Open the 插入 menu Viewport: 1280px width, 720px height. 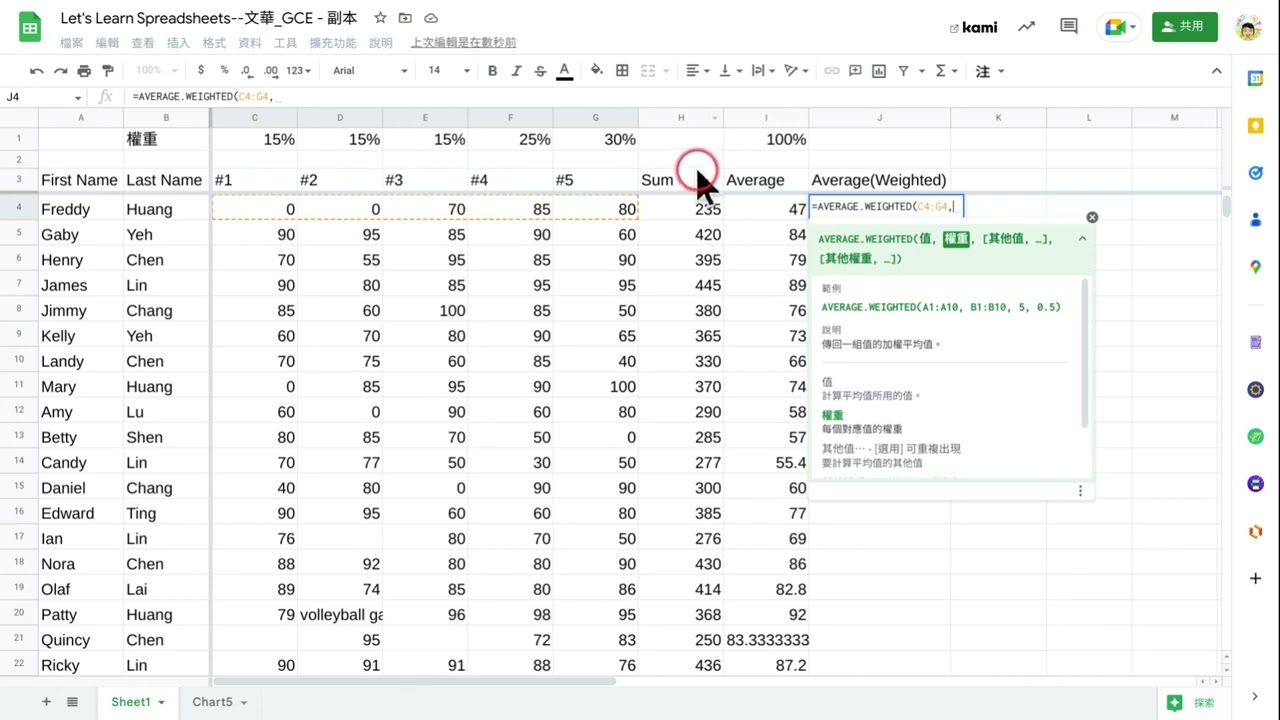pos(178,43)
